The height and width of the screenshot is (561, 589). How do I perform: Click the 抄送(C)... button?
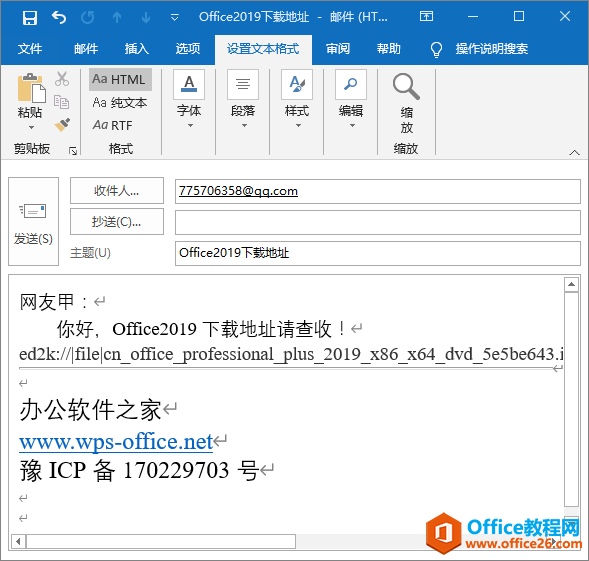coord(117,222)
